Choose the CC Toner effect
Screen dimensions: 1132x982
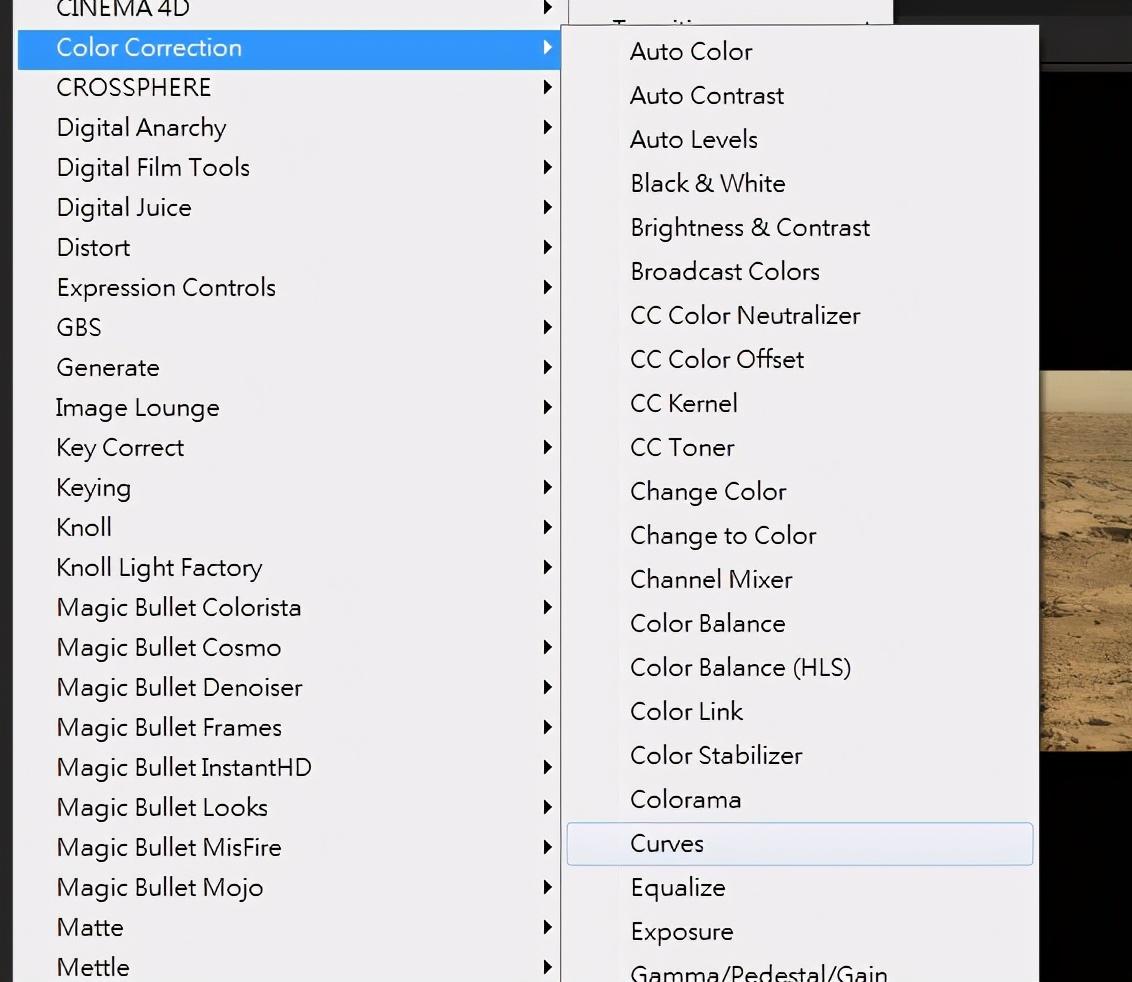[682, 448]
